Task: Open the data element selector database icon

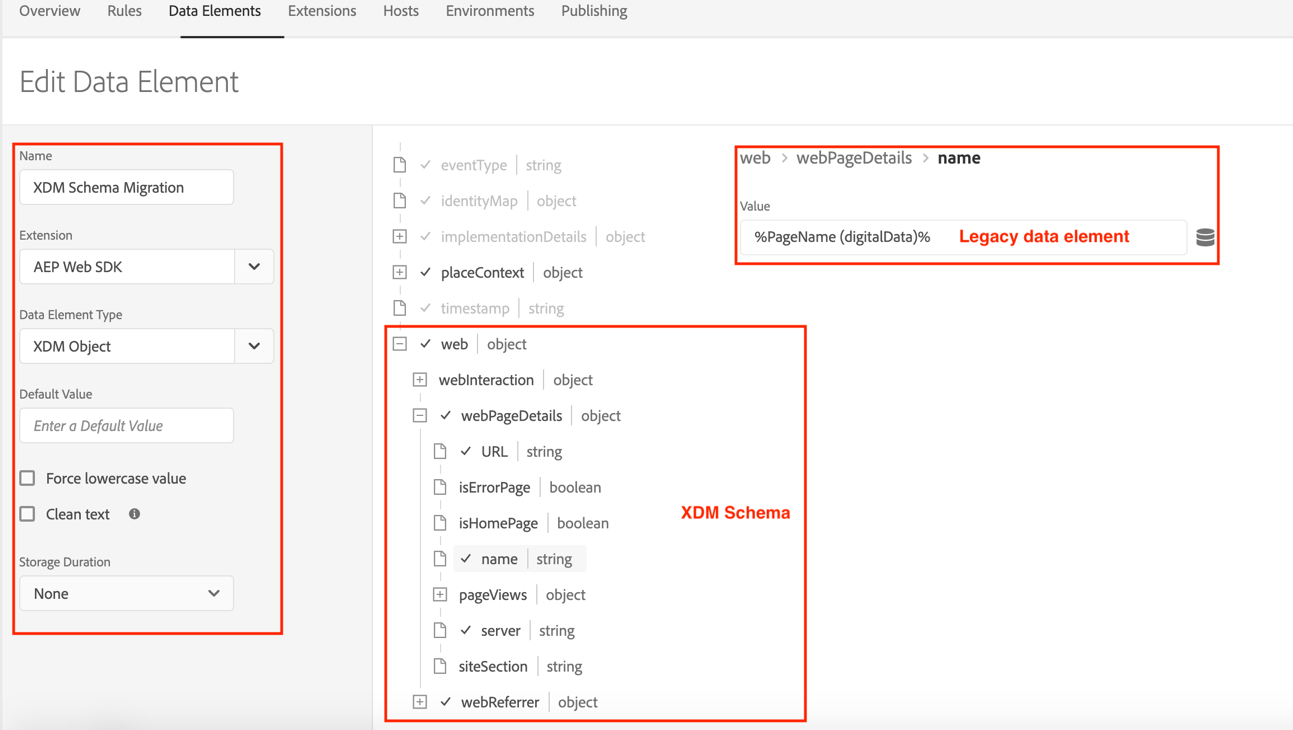Action: [1205, 237]
